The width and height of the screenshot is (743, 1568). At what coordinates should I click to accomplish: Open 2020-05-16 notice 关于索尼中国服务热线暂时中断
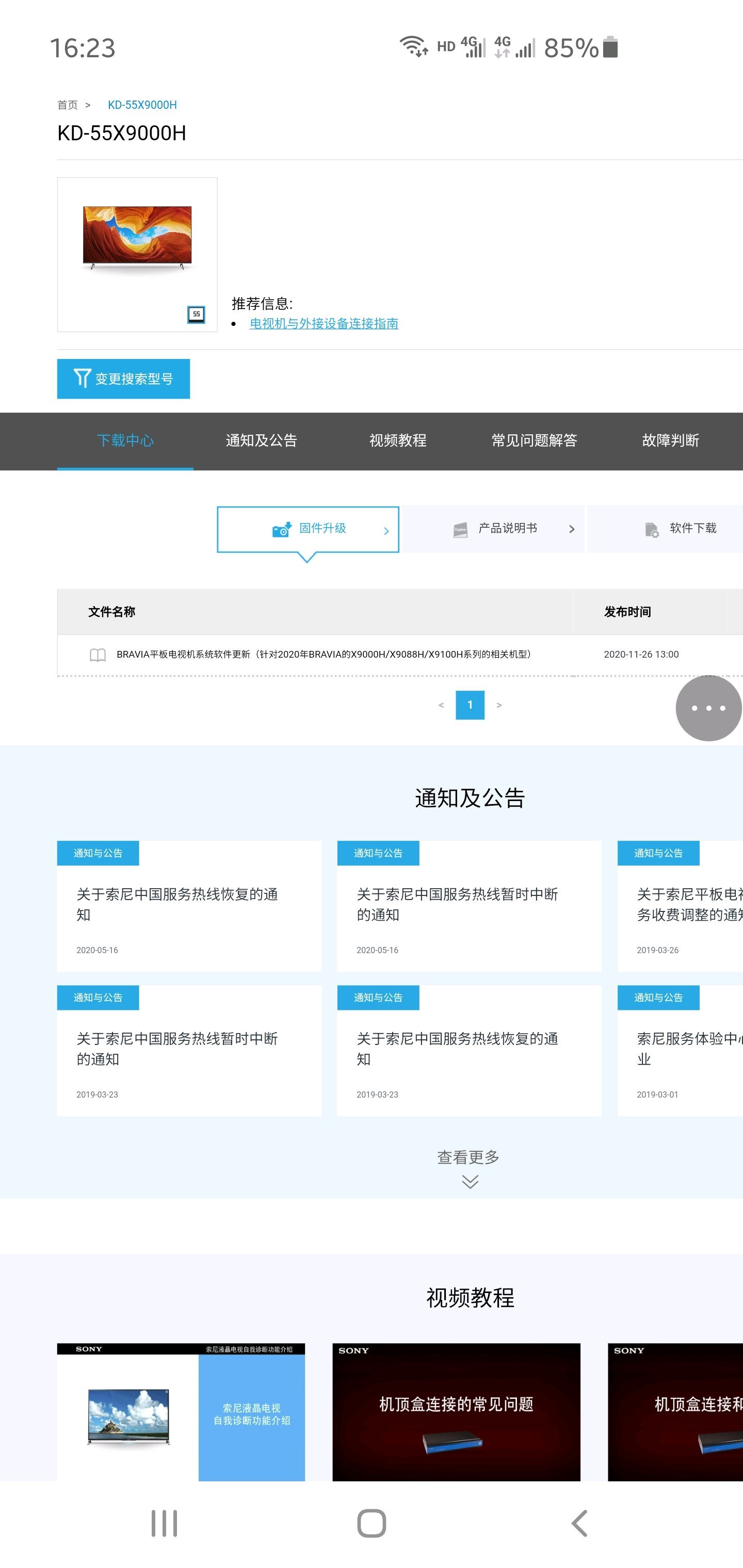tap(470, 906)
